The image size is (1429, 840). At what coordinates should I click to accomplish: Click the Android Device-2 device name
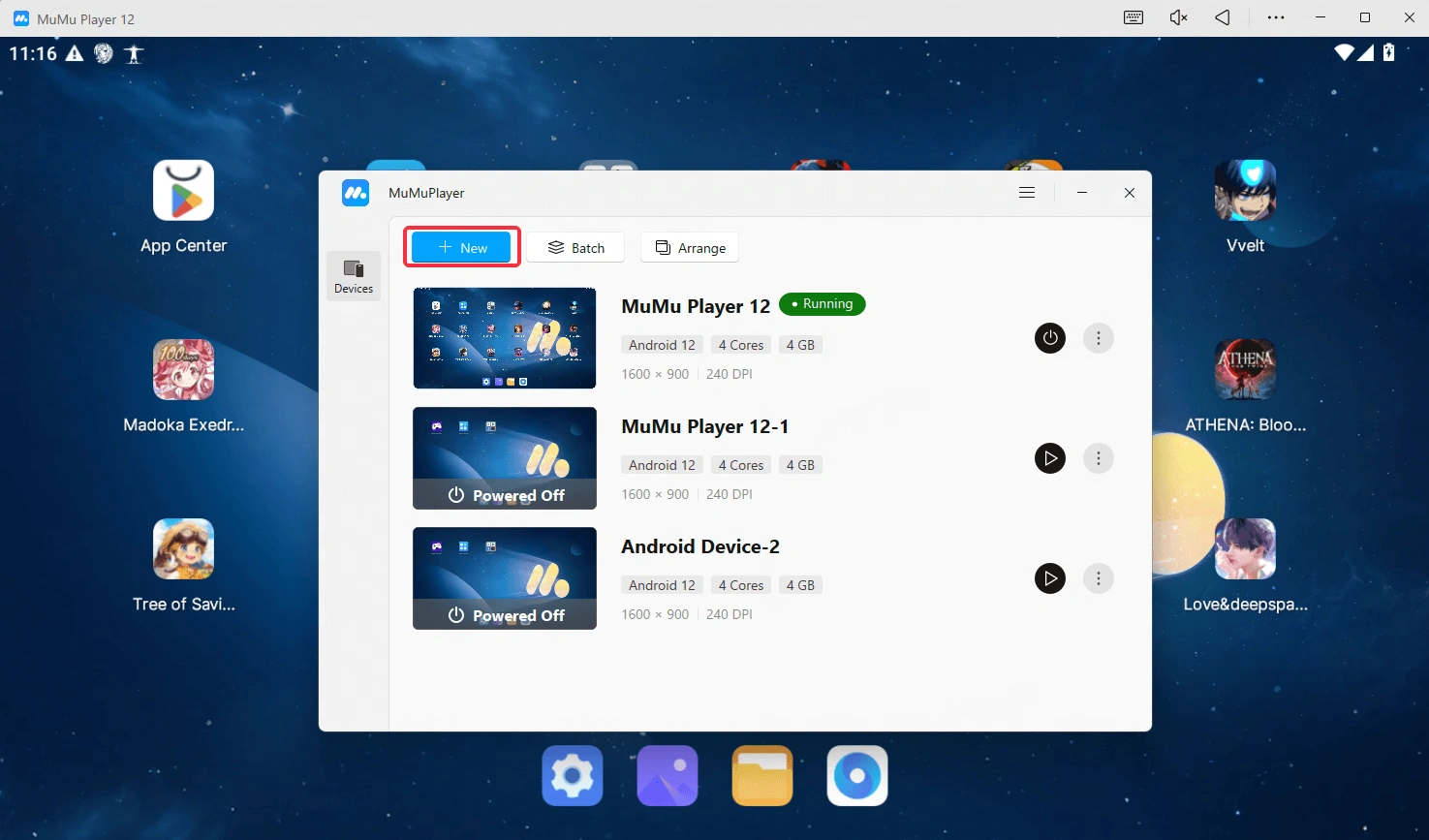point(700,546)
